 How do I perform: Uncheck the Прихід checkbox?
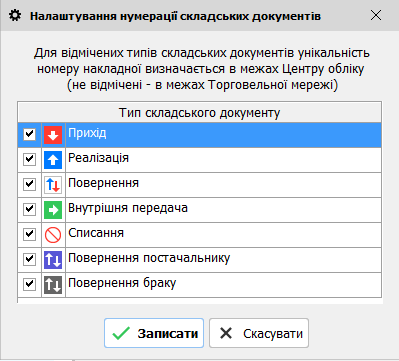[x=29, y=134]
